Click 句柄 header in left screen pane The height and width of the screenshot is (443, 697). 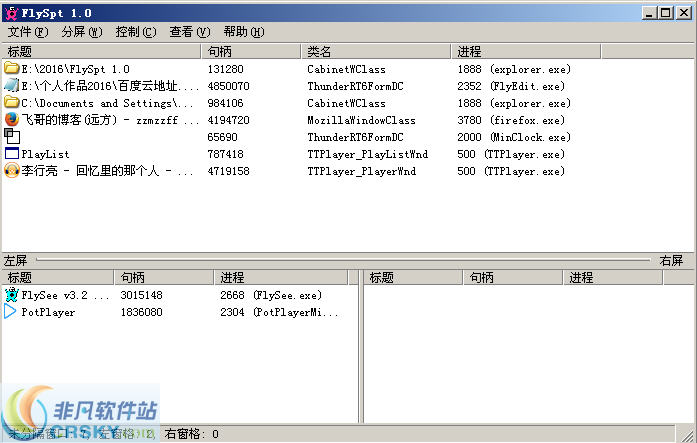(164, 278)
